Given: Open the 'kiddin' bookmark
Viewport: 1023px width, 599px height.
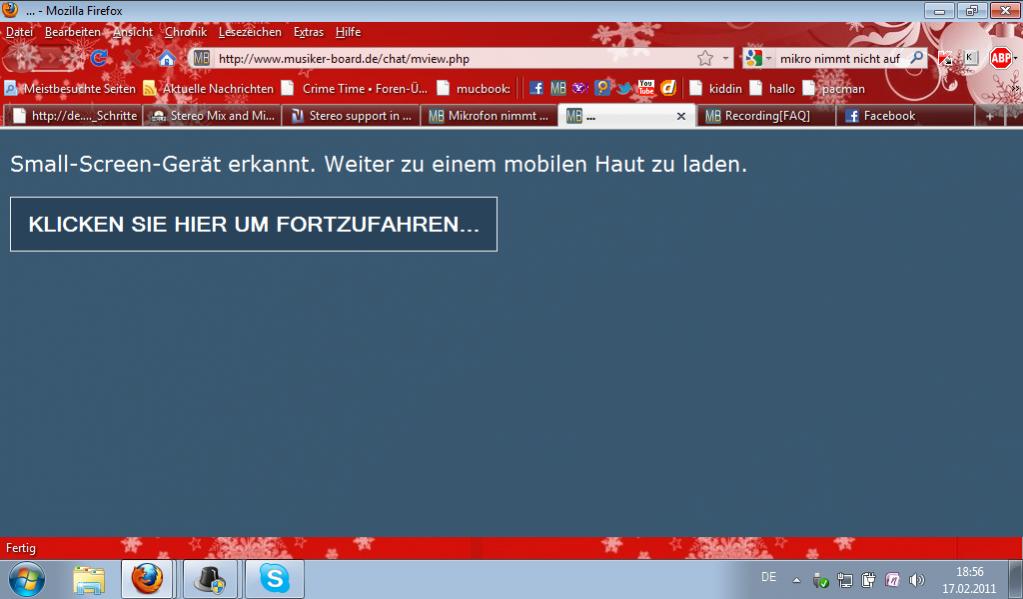Looking at the screenshot, I should 716,88.
